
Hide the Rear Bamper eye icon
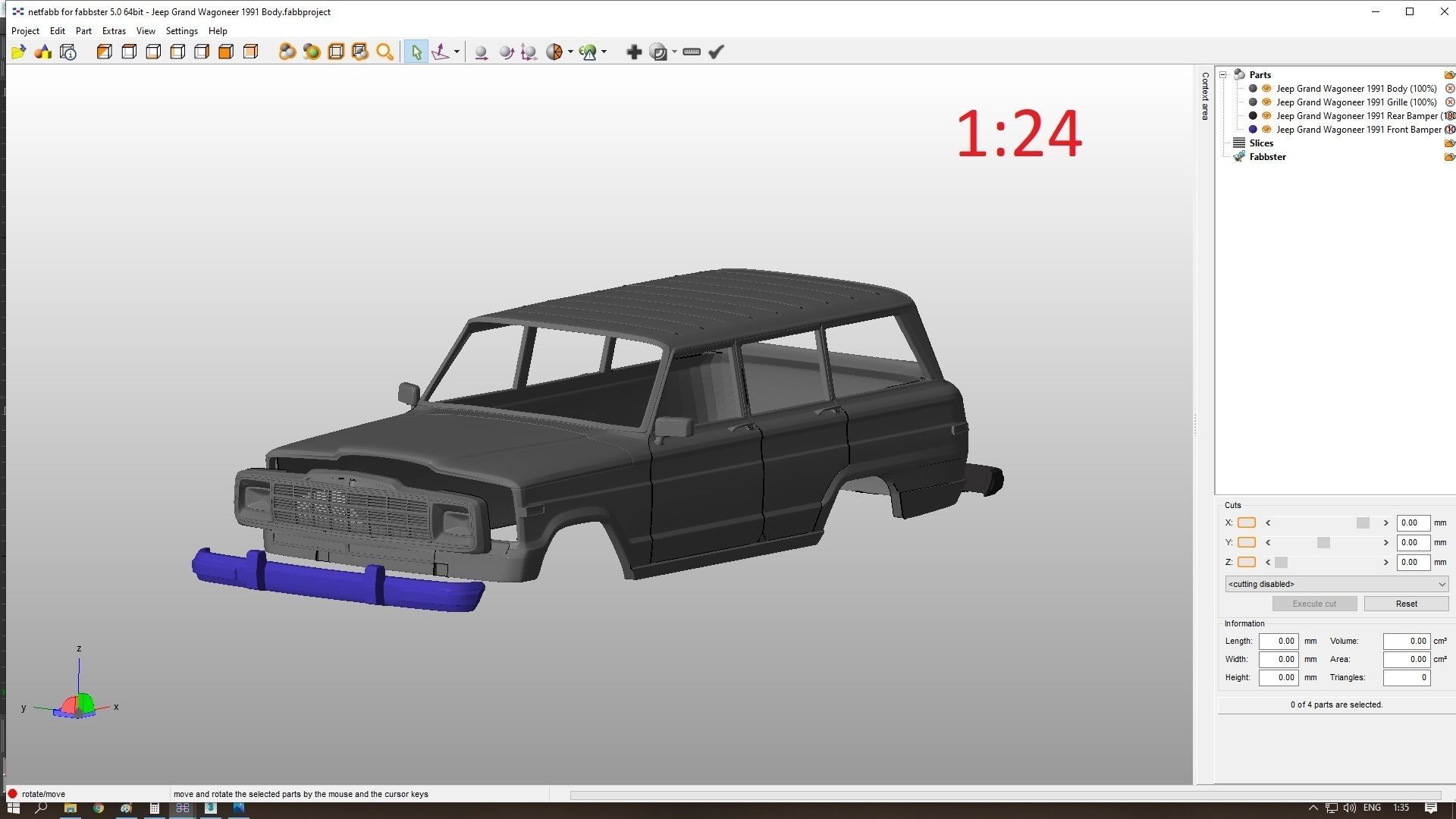point(1266,116)
